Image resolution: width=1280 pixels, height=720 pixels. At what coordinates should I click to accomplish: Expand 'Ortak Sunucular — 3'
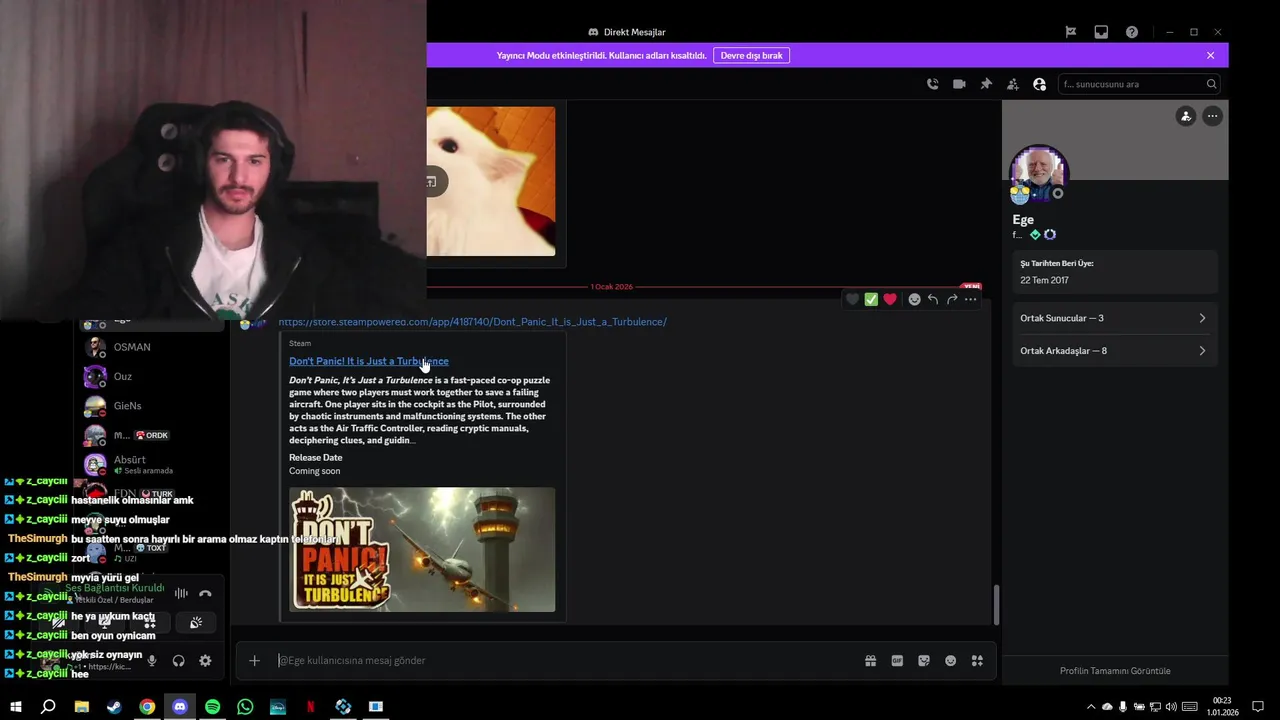[x=1115, y=318]
